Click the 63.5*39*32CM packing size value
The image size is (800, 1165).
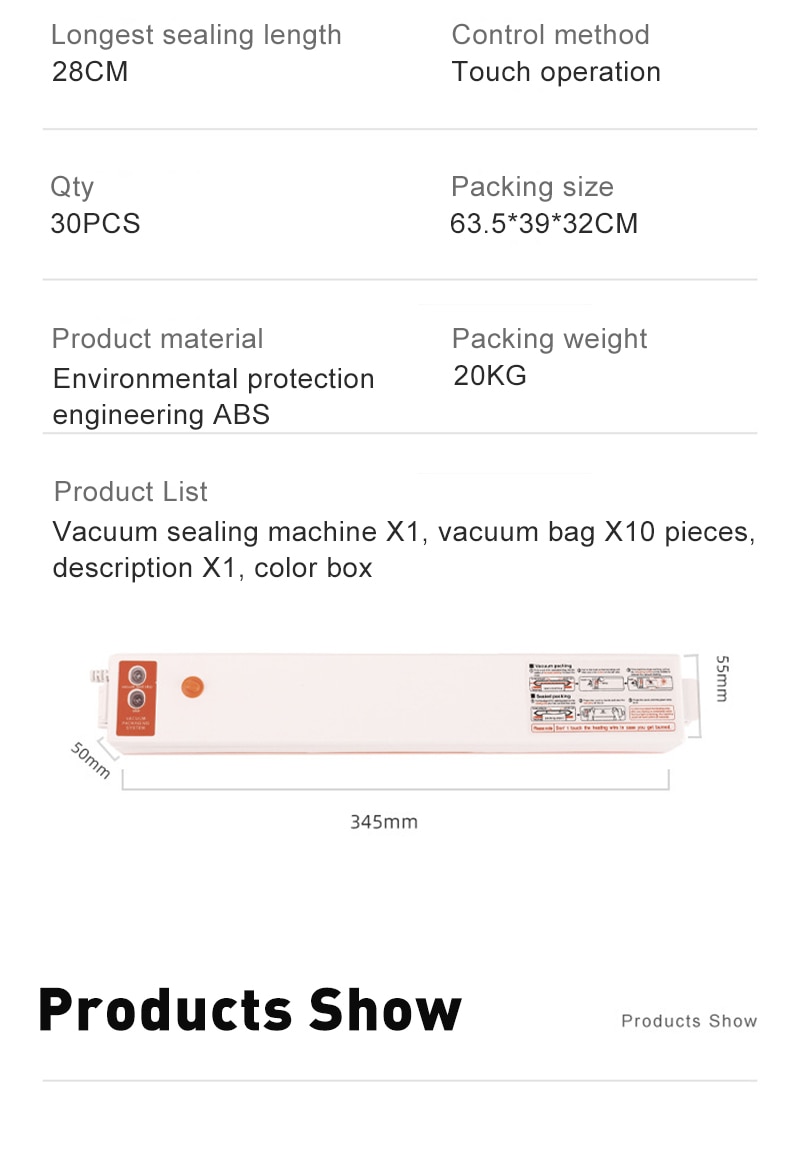(x=544, y=224)
